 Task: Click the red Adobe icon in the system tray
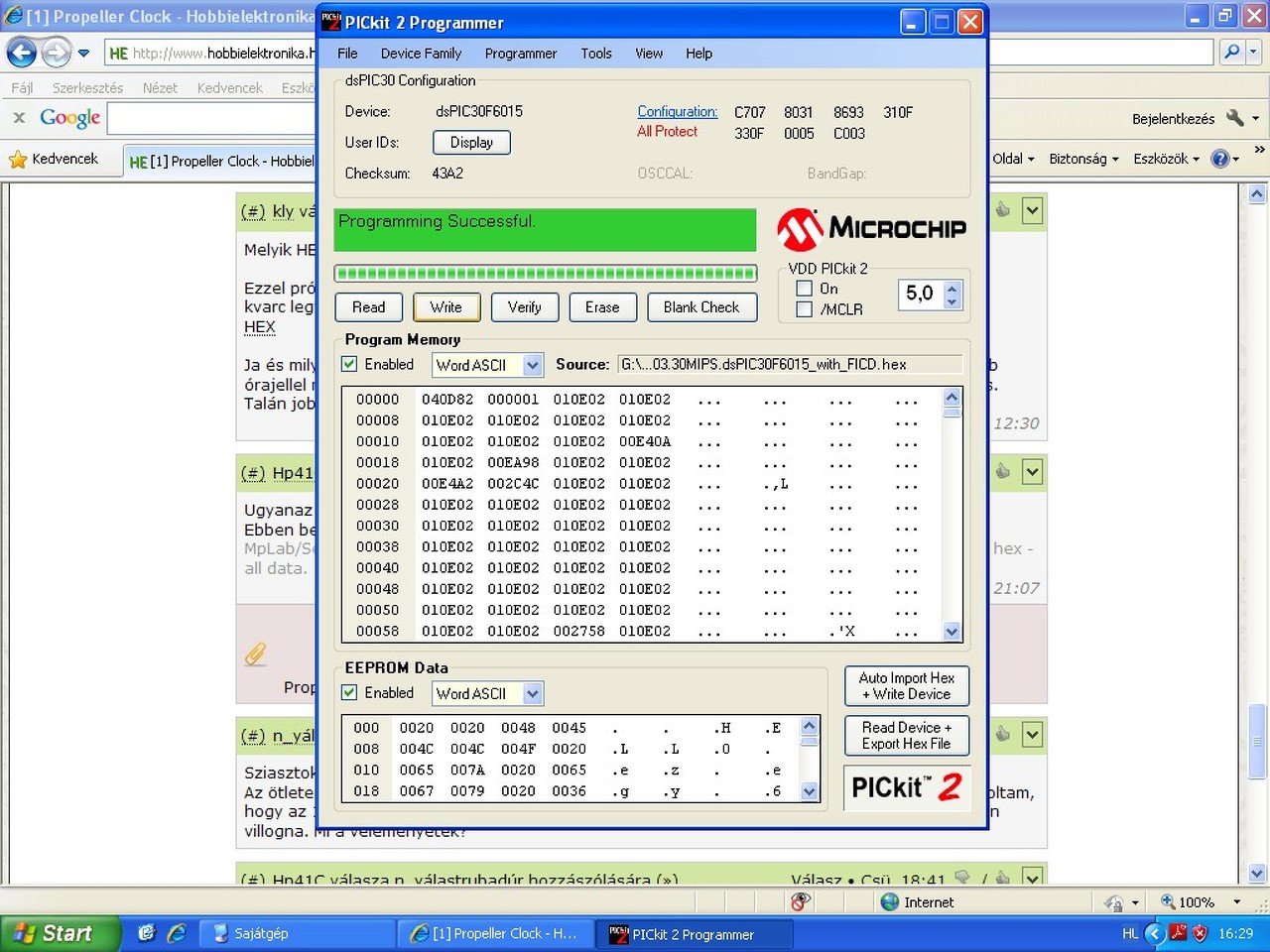pos(1178,933)
